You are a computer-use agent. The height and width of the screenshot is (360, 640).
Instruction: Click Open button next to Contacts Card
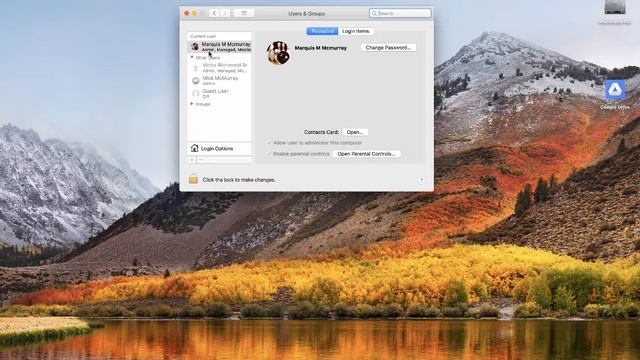355,132
